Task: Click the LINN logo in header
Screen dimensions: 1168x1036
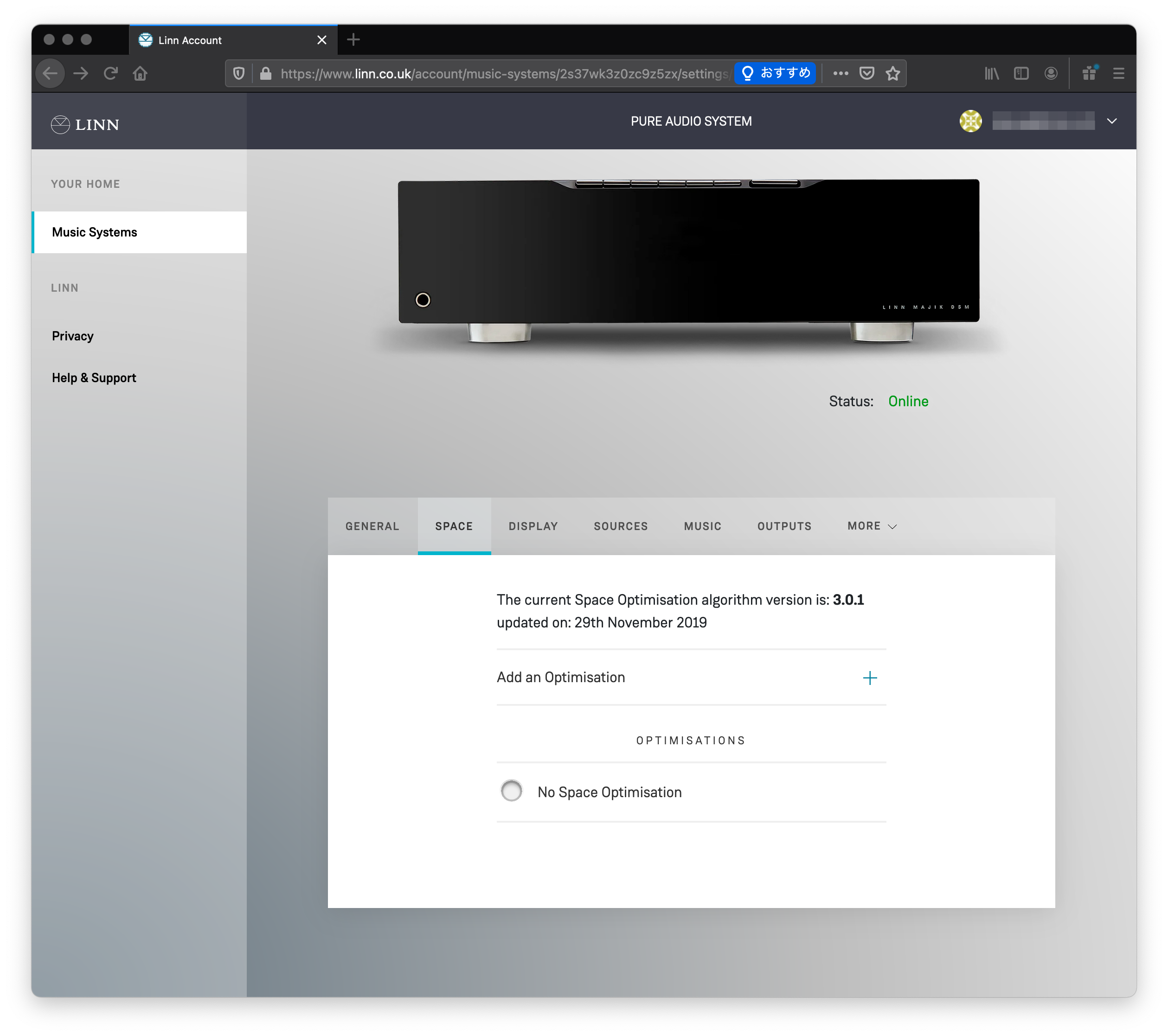Action: point(84,124)
